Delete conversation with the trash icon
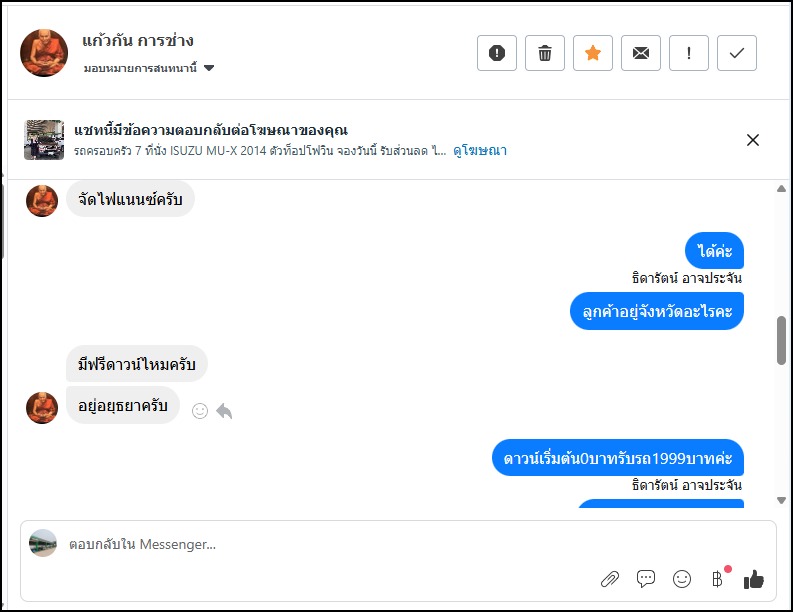The height and width of the screenshot is (612, 793). pyautogui.click(x=545, y=53)
